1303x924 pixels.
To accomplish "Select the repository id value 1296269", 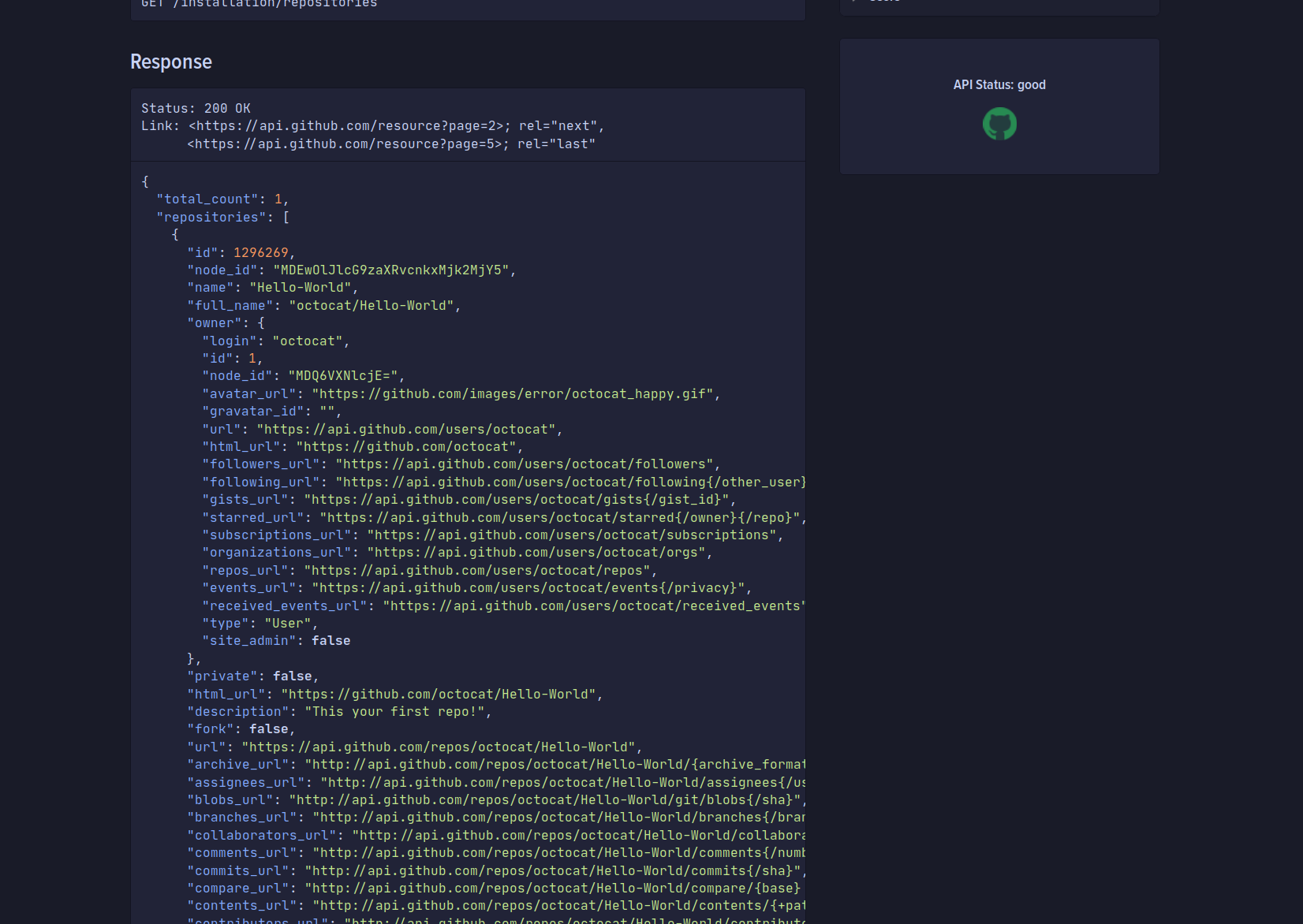I will (x=259, y=252).
